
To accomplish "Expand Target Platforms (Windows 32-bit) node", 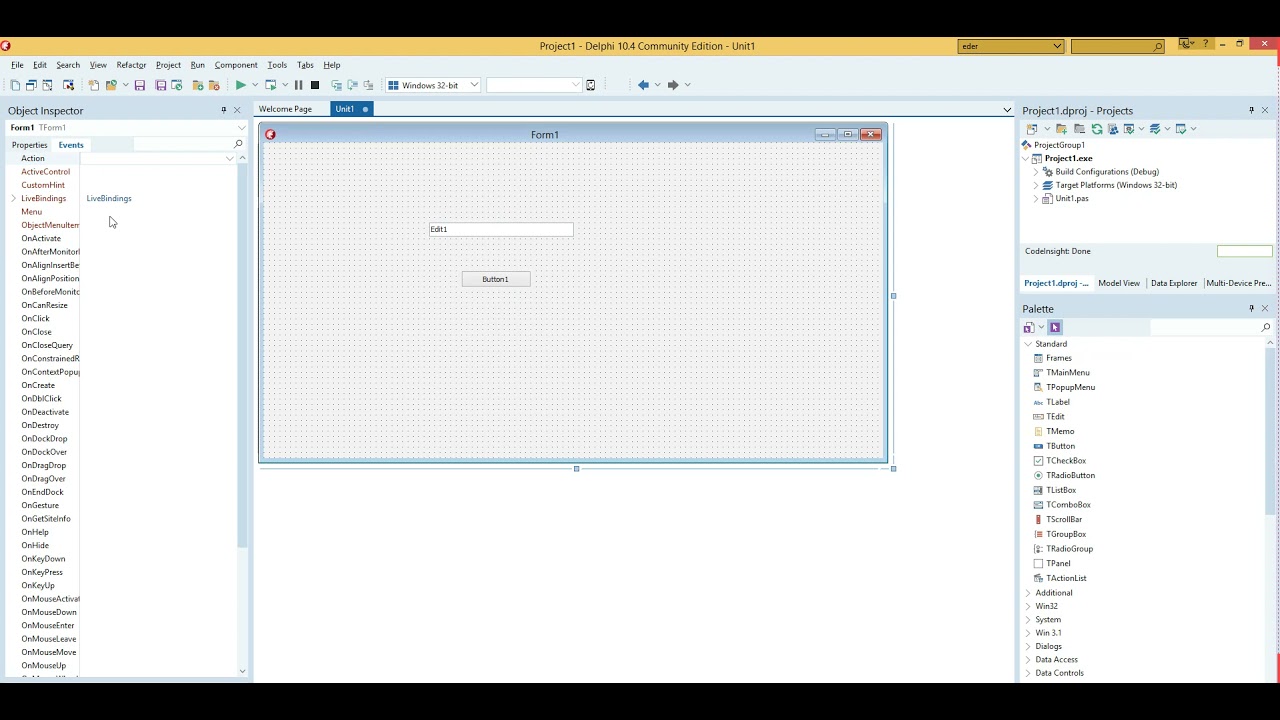I will [x=1036, y=185].
